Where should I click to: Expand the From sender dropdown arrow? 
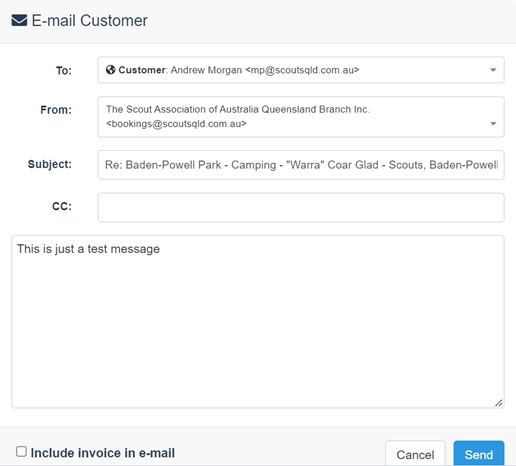[x=493, y=124]
